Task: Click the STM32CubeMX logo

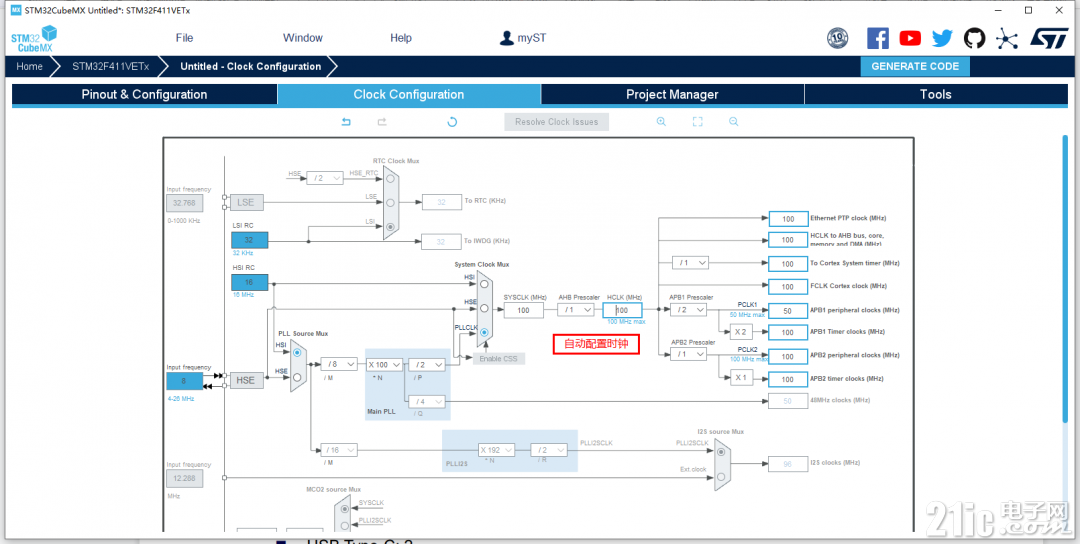Action: 34,38
